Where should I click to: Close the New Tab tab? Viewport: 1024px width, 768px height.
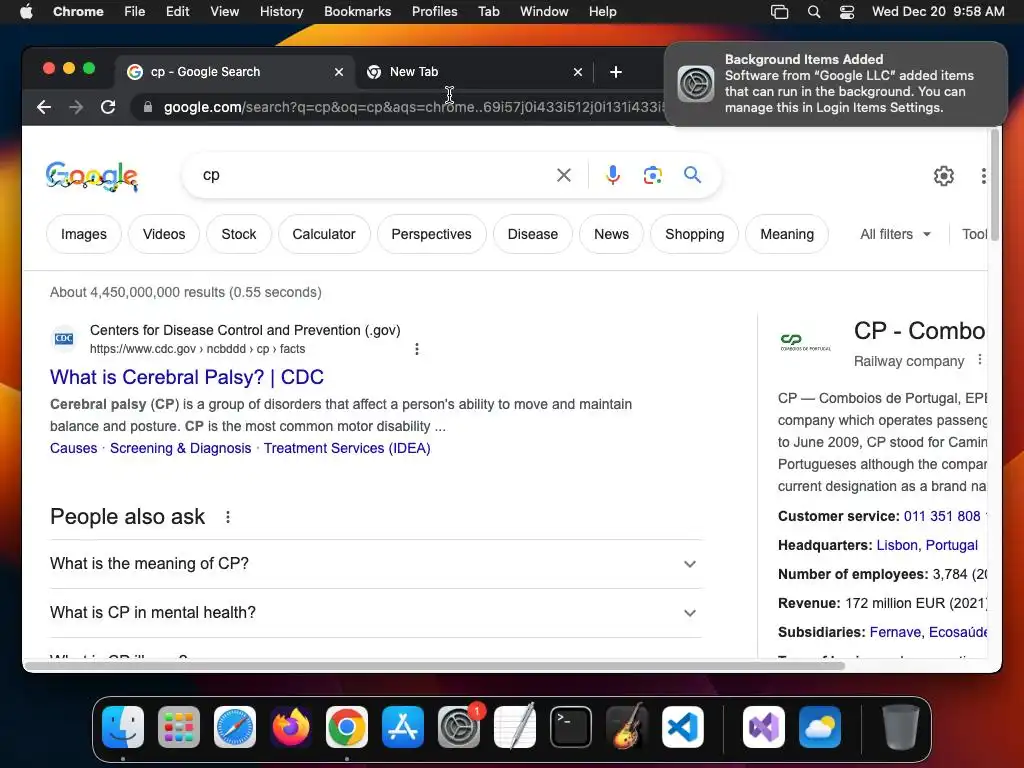(x=577, y=72)
